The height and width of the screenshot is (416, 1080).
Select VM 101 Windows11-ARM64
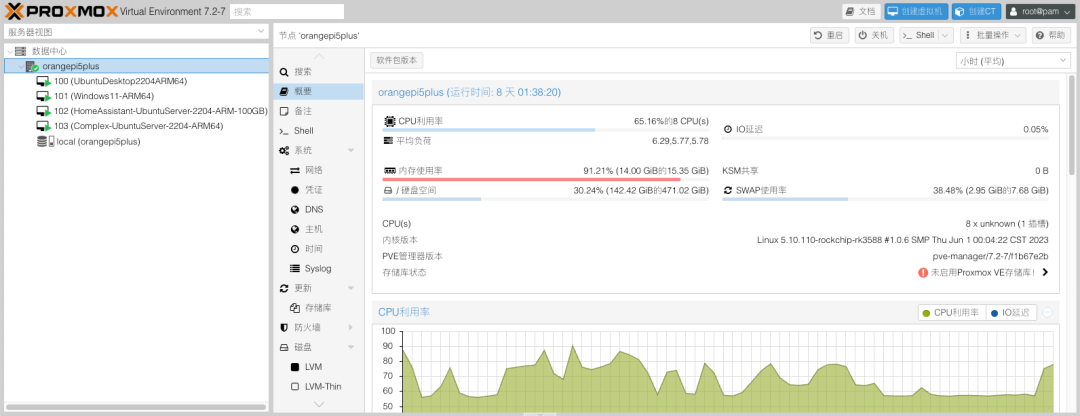click(x=104, y=96)
